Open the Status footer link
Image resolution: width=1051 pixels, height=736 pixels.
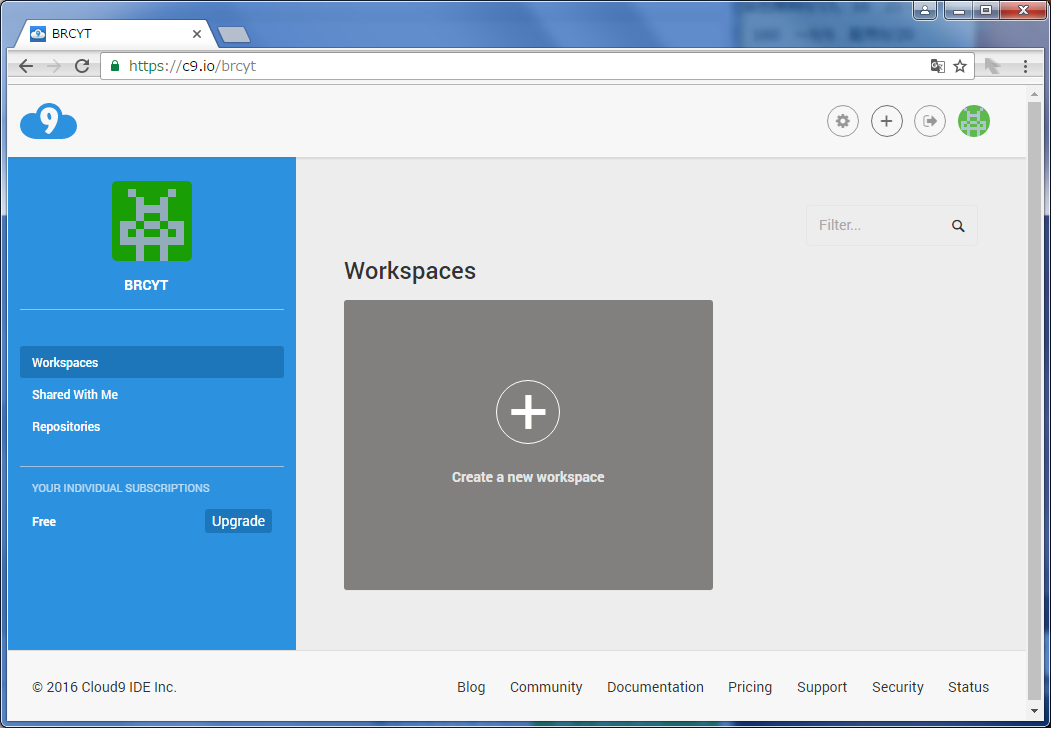(x=969, y=687)
